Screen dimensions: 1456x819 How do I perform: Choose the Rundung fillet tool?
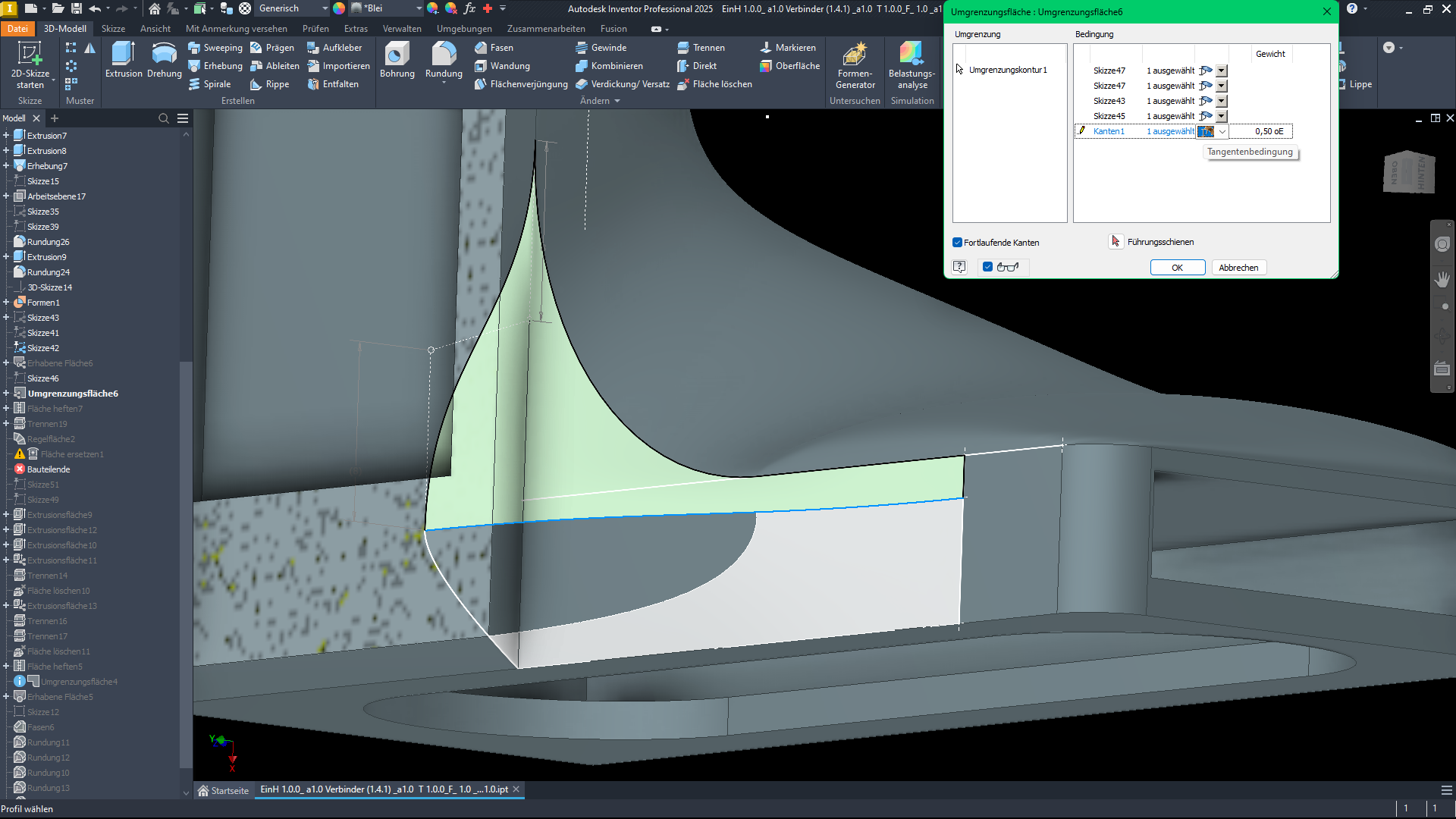coord(444,61)
